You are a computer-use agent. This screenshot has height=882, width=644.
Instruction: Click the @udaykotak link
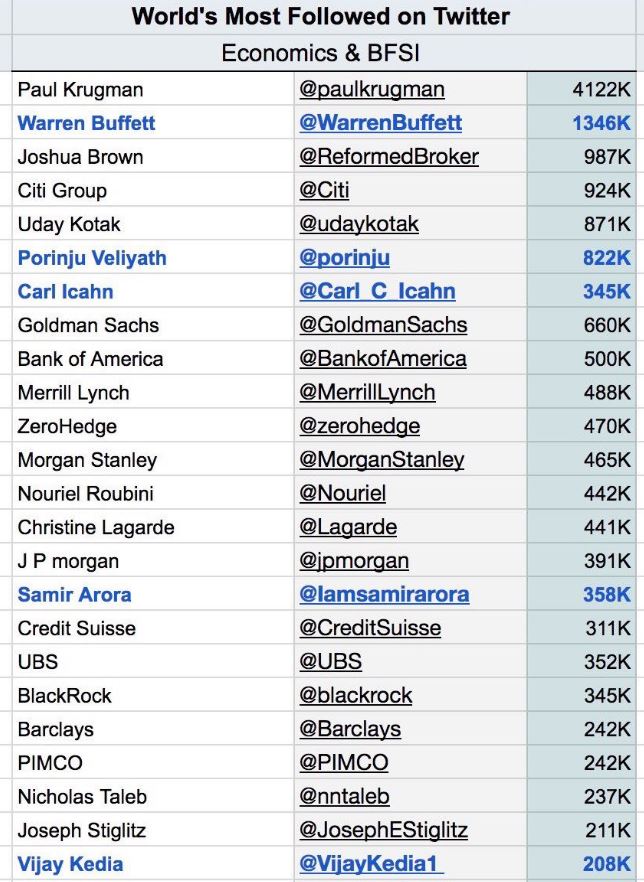click(358, 224)
